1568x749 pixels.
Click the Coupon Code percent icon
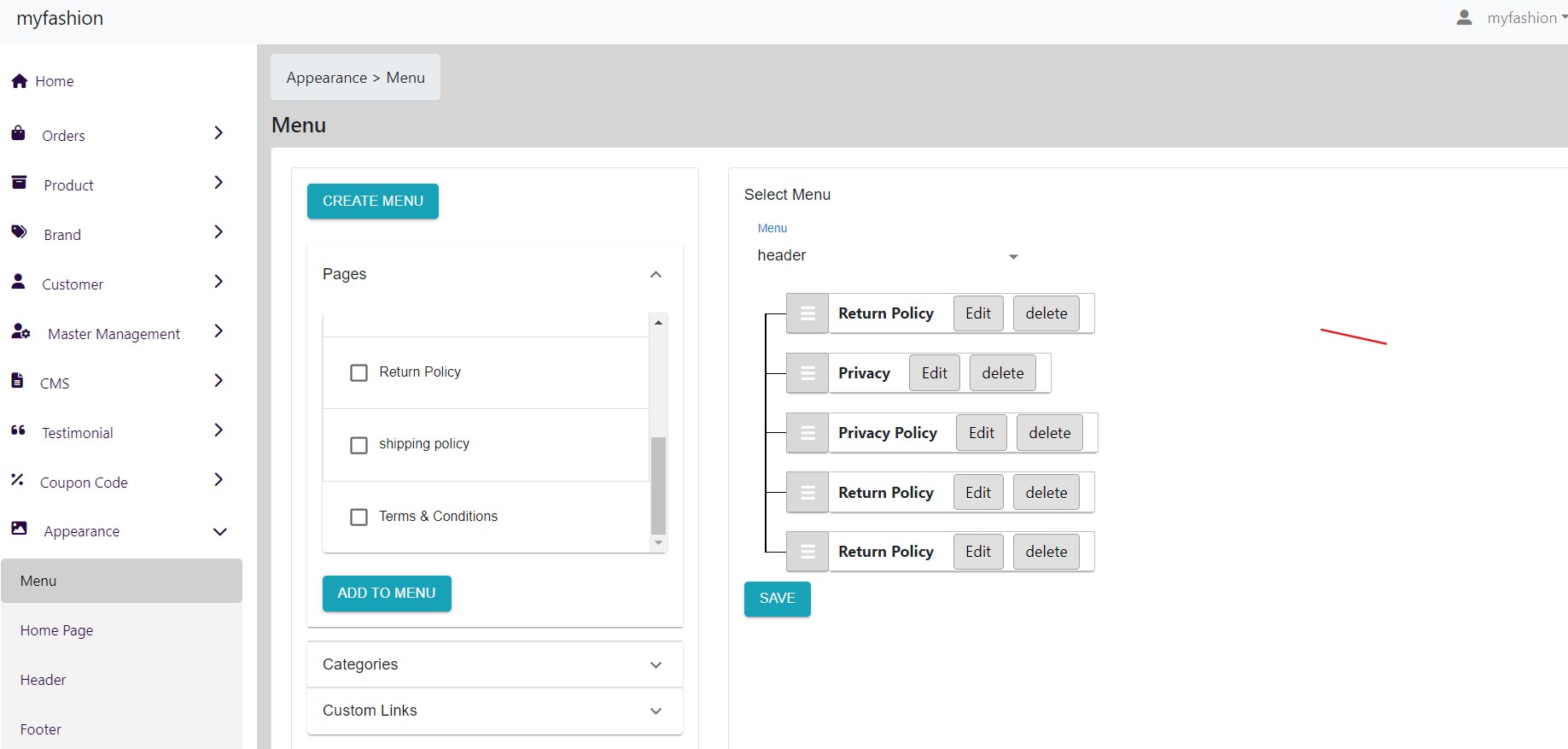click(x=17, y=480)
